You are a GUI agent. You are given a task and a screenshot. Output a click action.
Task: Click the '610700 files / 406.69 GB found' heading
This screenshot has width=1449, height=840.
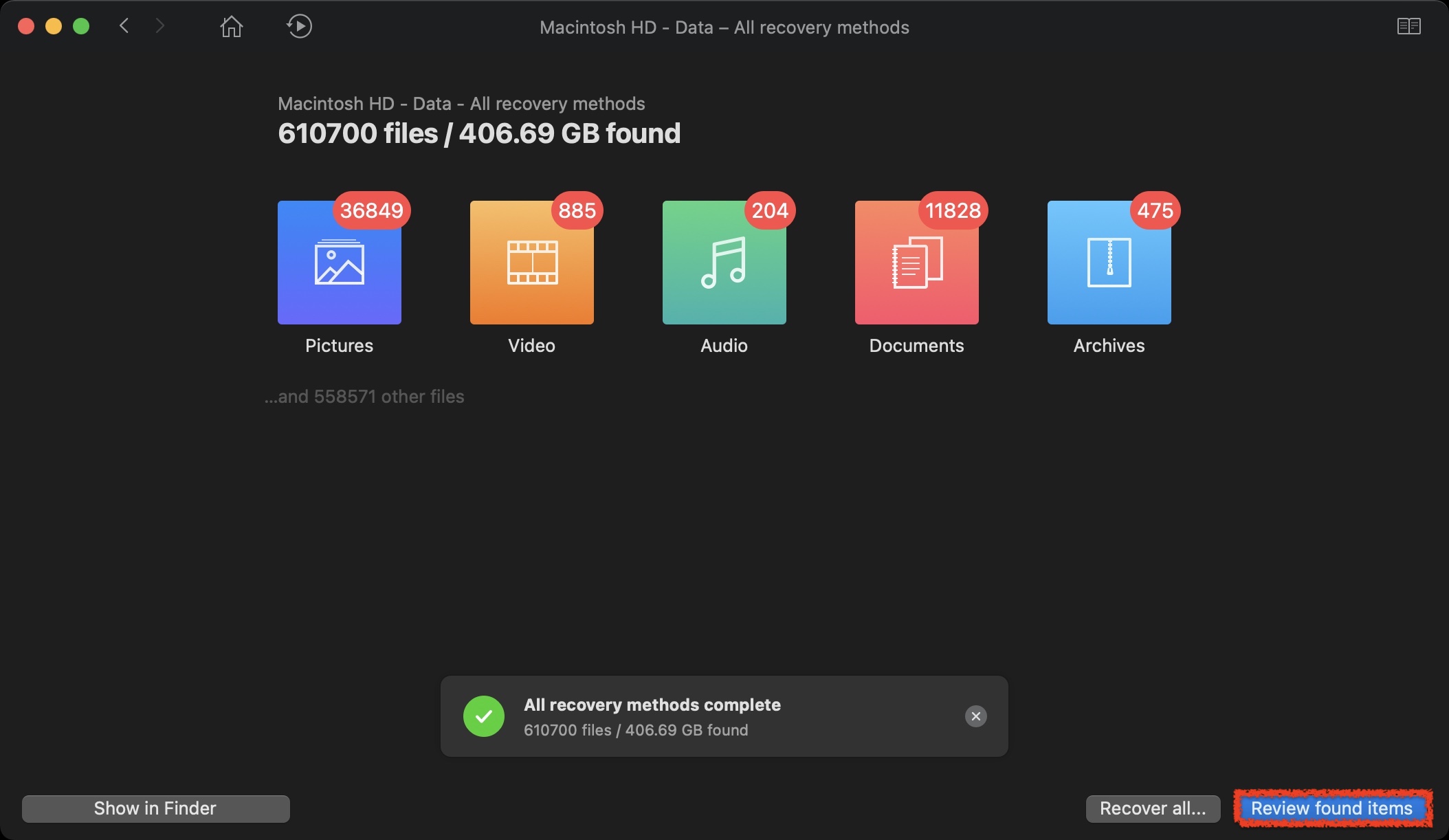pyautogui.click(x=479, y=133)
